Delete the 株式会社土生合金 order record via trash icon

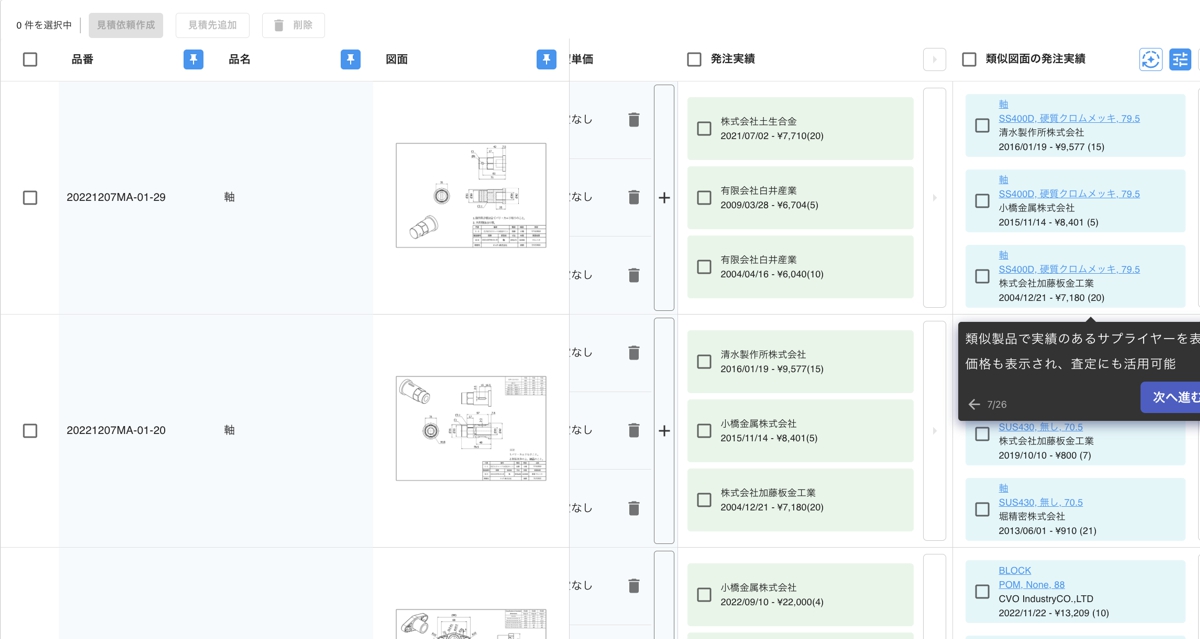tap(633, 119)
